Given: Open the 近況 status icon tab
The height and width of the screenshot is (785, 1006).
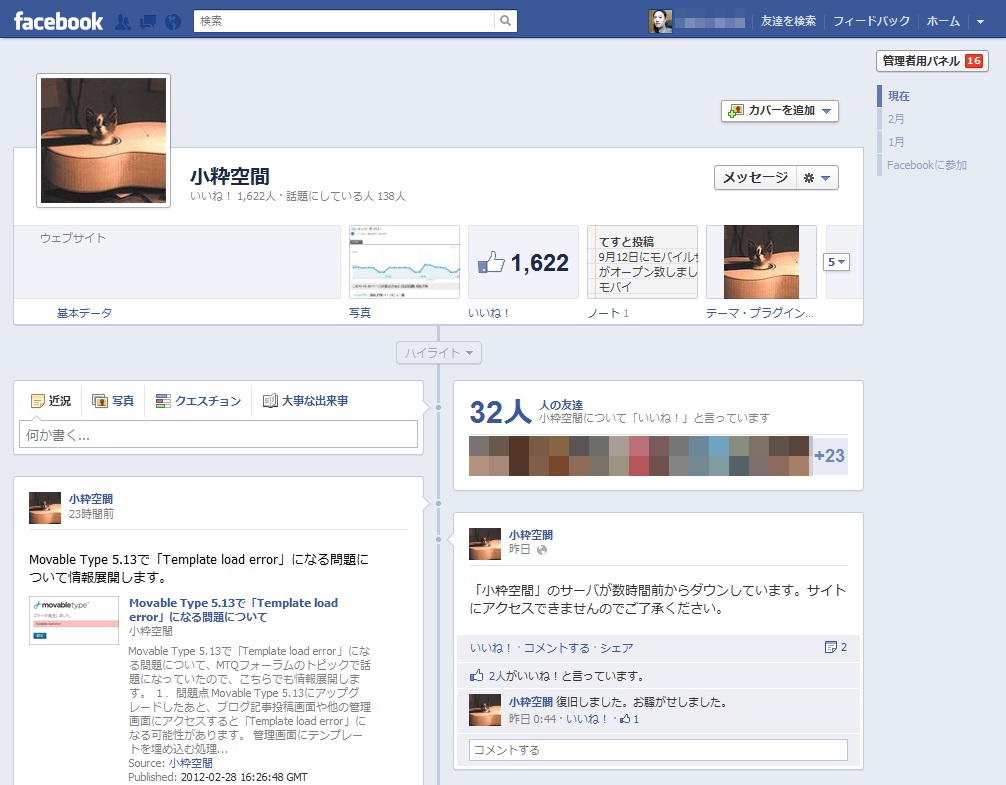Looking at the screenshot, I should coord(51,401).
